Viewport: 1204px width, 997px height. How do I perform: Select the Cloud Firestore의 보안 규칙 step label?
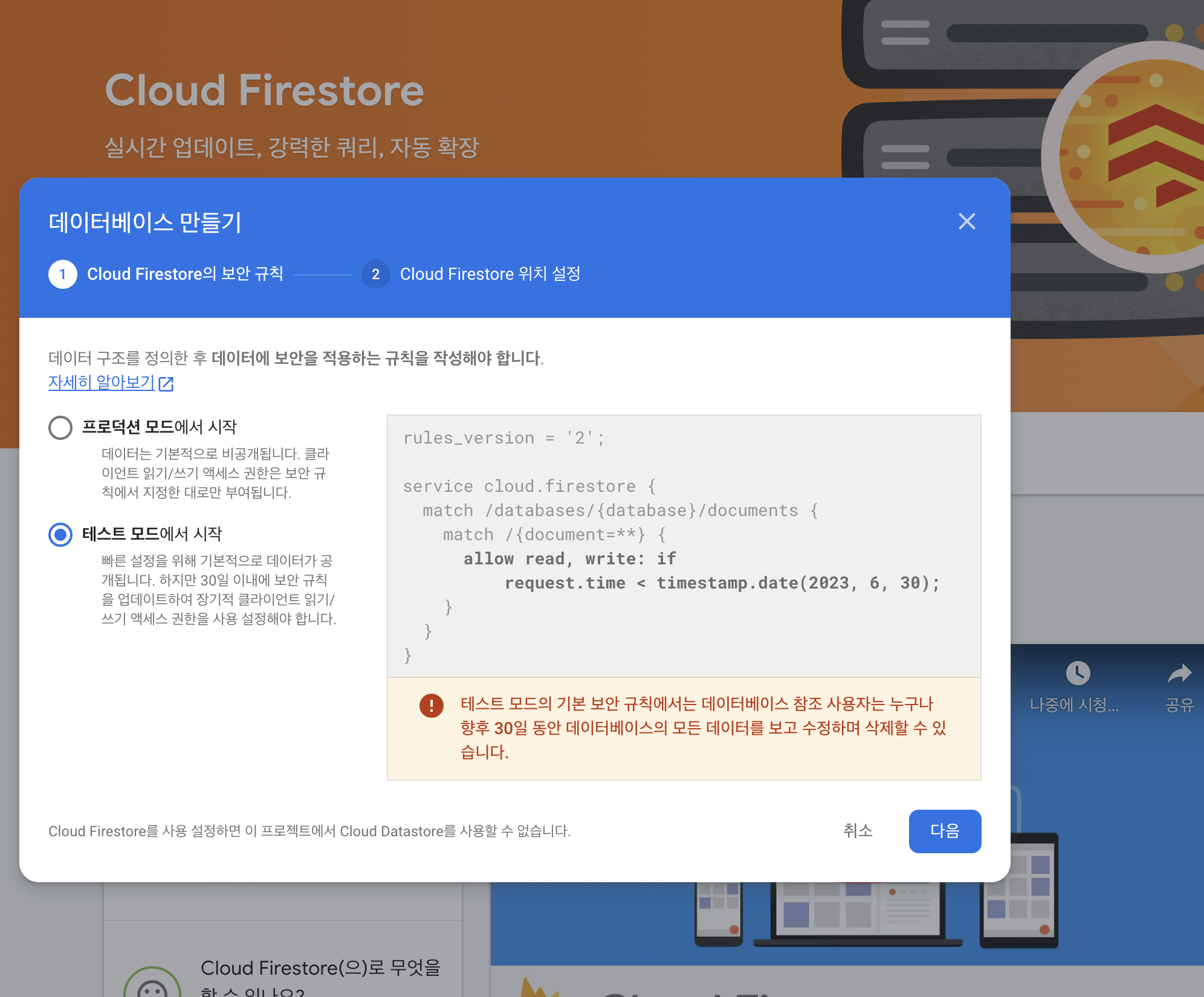click(x=185, y=274)
